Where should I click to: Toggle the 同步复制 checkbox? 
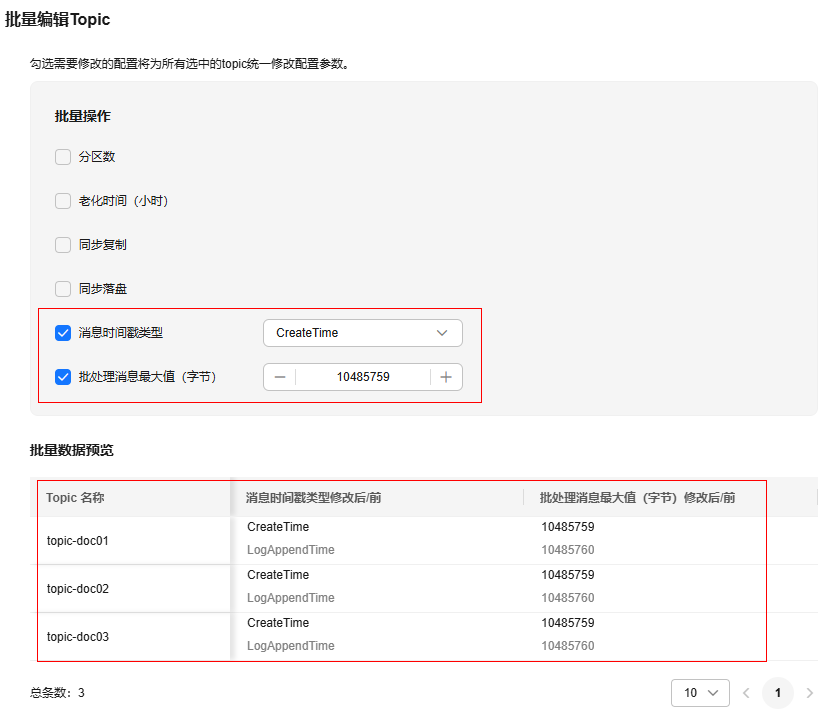63,245
